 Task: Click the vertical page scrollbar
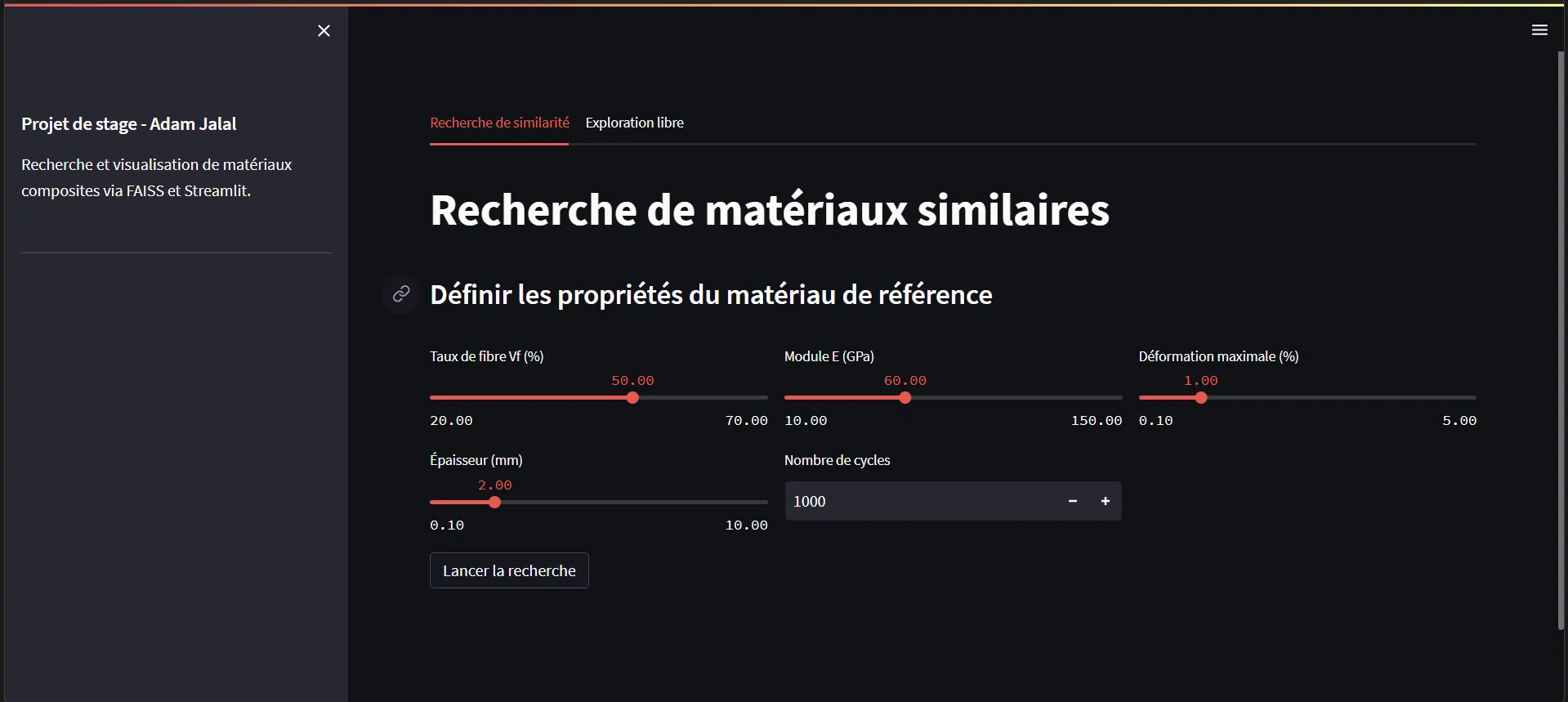[1561, 339]
